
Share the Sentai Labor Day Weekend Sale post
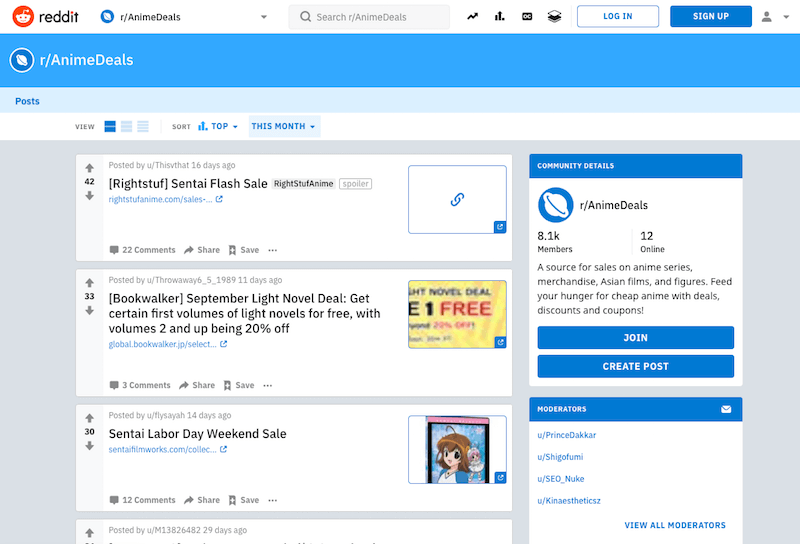(202, 500)
